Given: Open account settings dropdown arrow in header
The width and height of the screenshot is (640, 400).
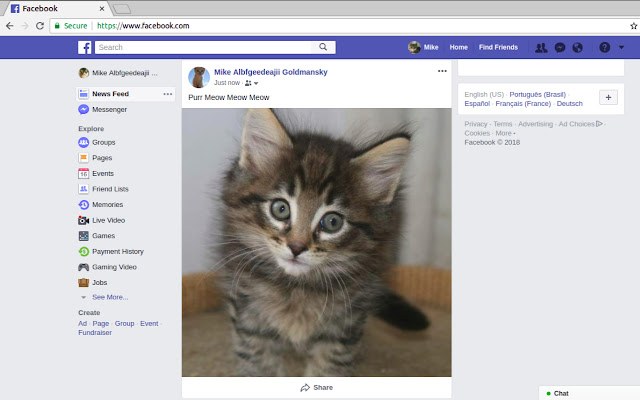Looking at the screenshot, I should tap(622, 47).
